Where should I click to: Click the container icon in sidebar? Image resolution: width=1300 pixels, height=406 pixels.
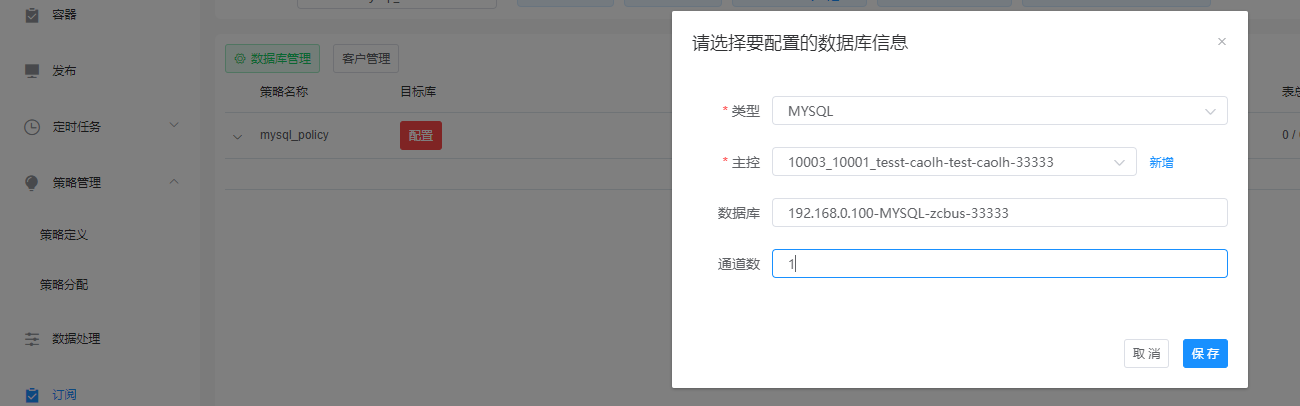(x=32, y=14)
